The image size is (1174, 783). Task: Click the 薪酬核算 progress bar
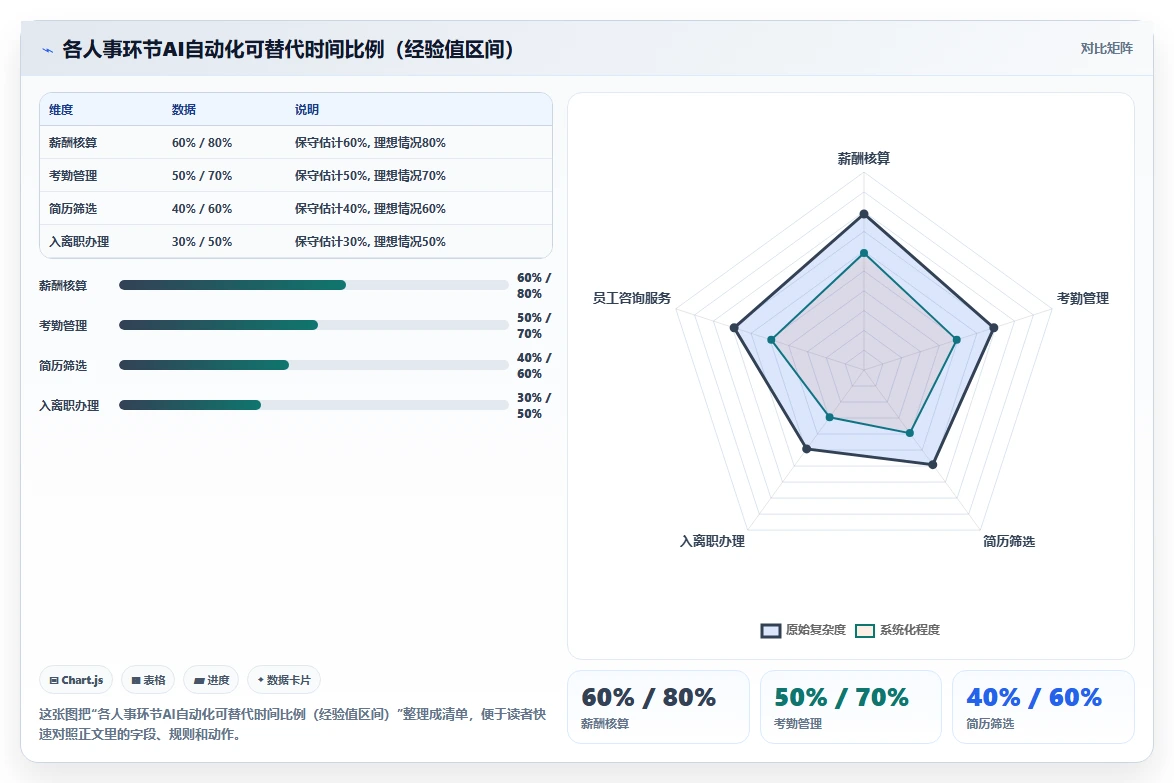coord(314,285)
